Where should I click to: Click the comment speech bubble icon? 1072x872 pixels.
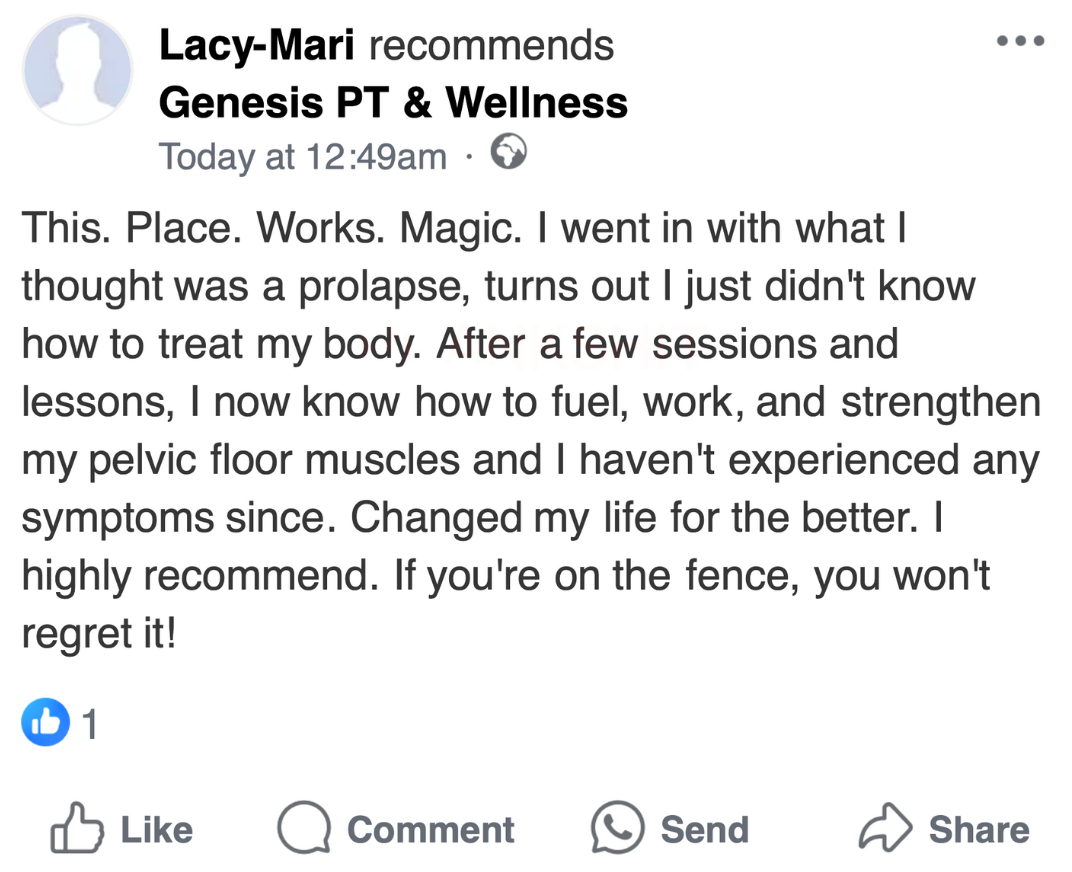point(304,828)
